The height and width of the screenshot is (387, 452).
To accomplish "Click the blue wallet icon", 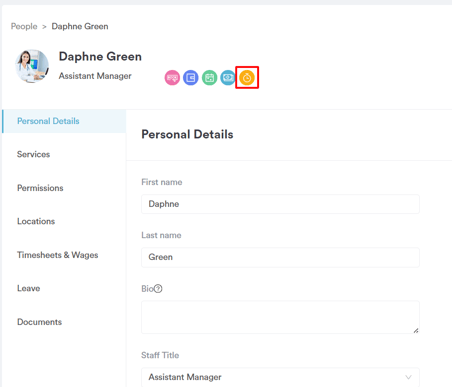I will pyautogui.click(x=191, y=78).
